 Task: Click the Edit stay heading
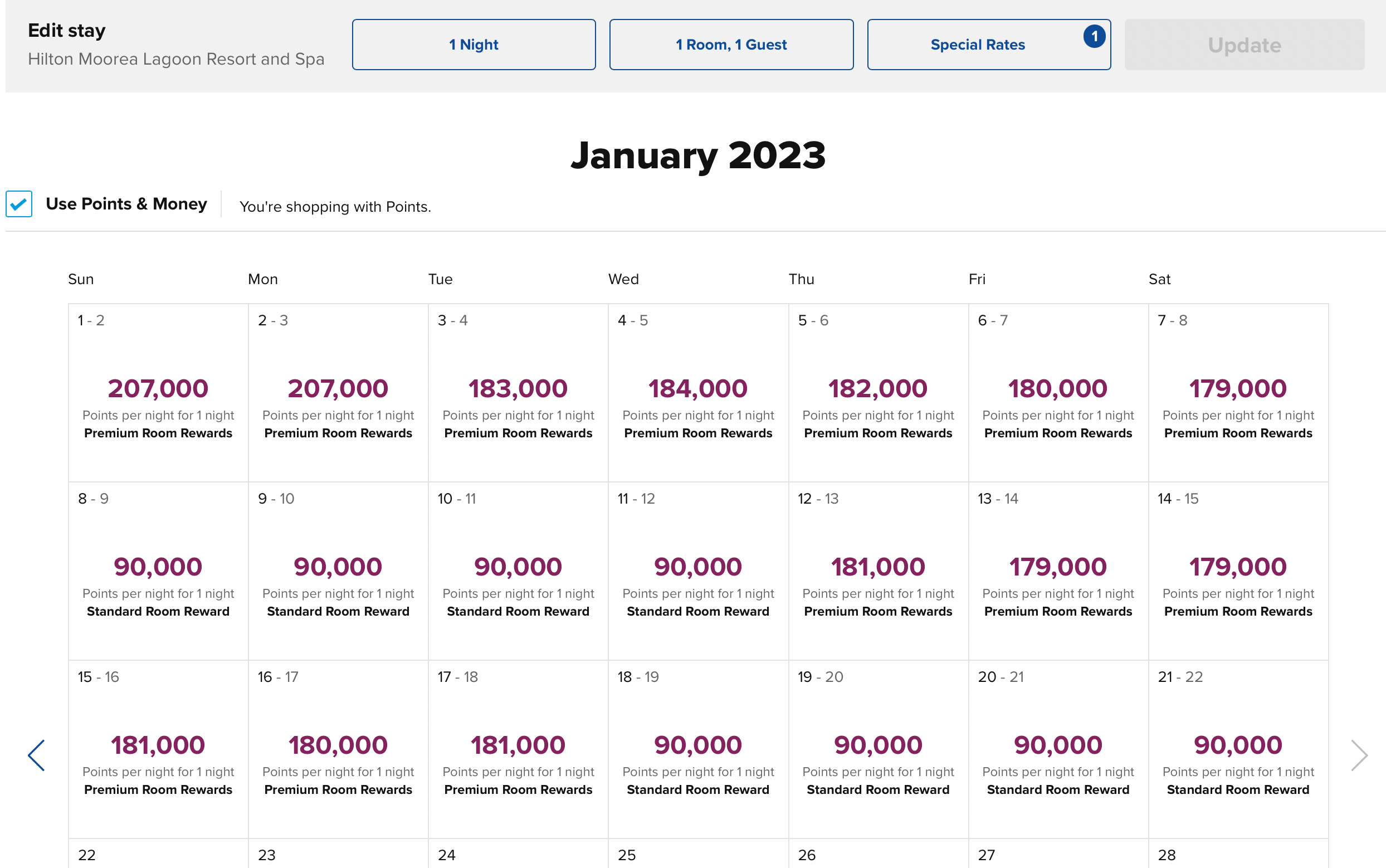point(67,31)
